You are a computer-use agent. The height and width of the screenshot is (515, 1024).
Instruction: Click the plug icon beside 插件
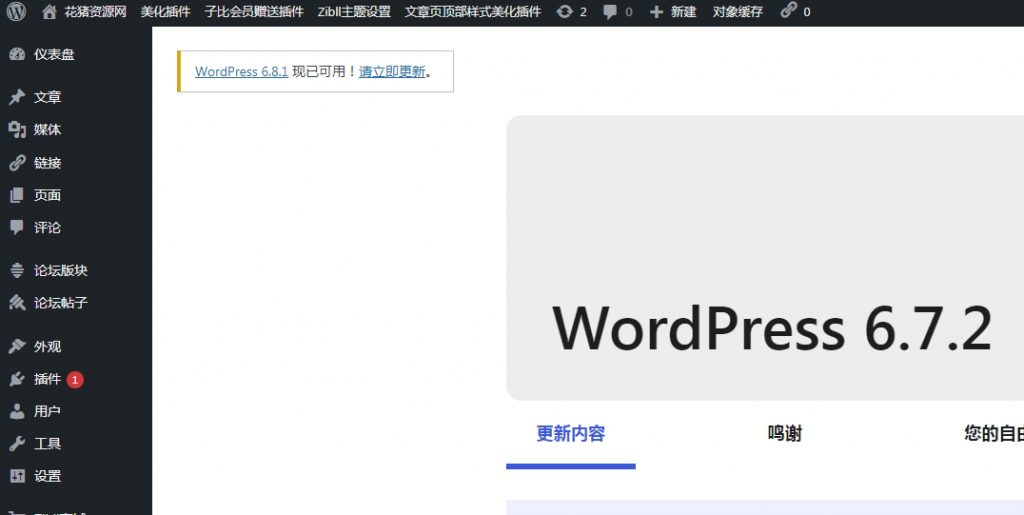point(17,379)
